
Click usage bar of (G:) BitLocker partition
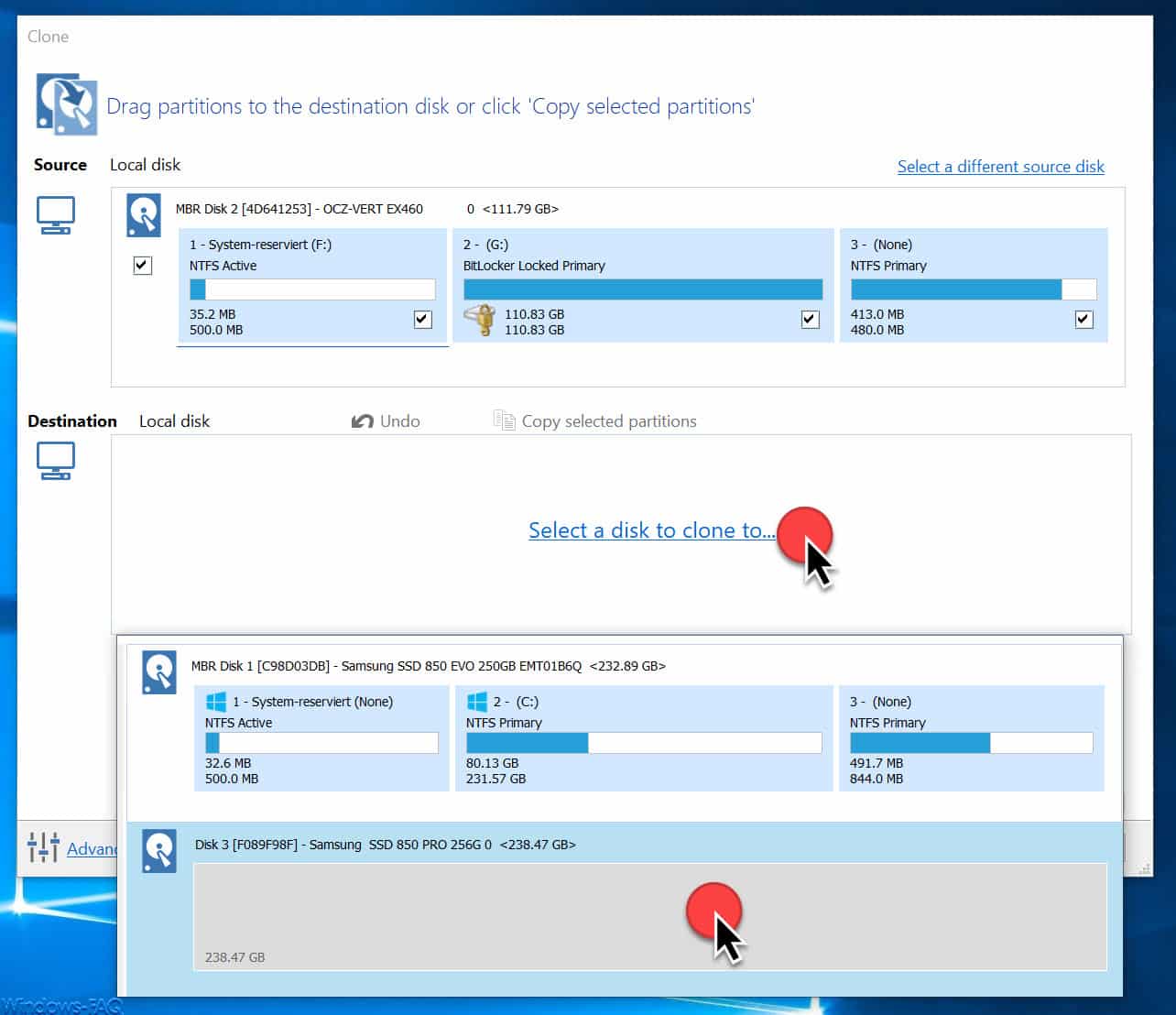point(643,289)
